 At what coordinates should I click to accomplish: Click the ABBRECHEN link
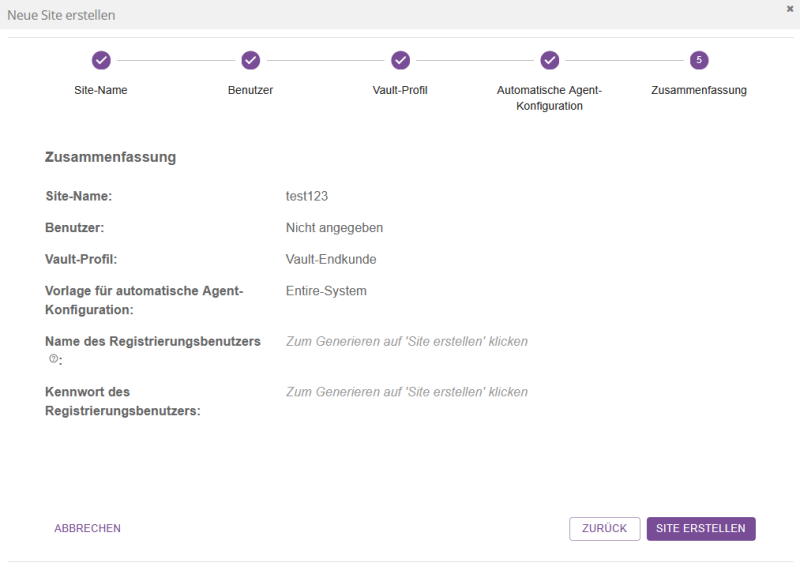pyautogui.click(x=88, y=528)
